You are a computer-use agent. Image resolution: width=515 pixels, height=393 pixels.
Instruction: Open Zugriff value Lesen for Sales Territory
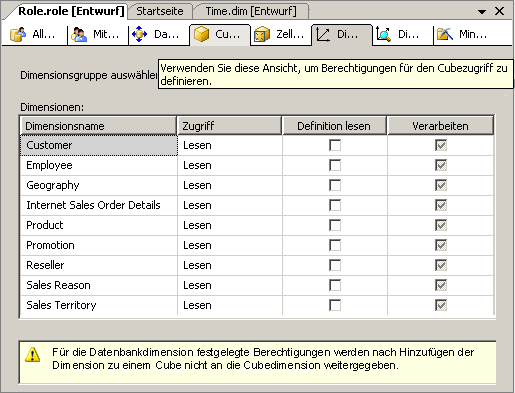[230, 305]
